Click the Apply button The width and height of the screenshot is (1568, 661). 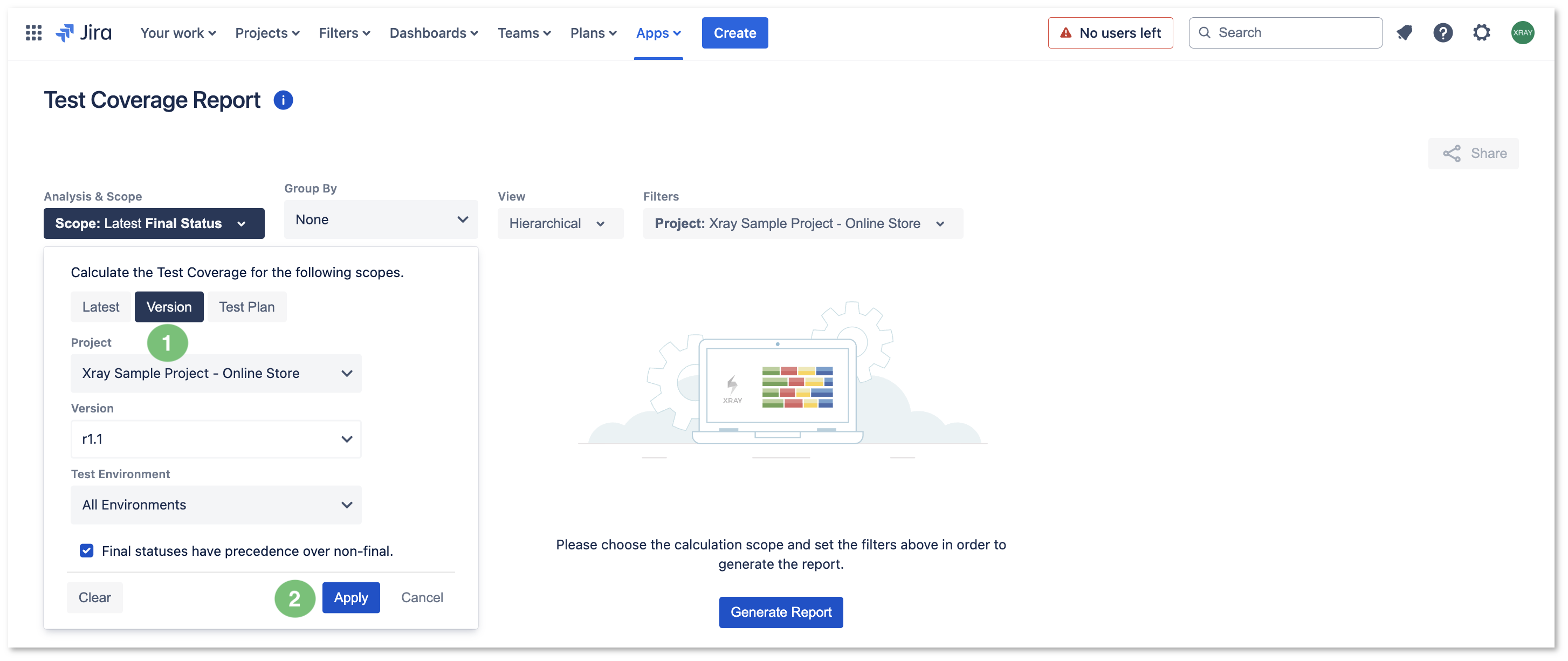351,598
